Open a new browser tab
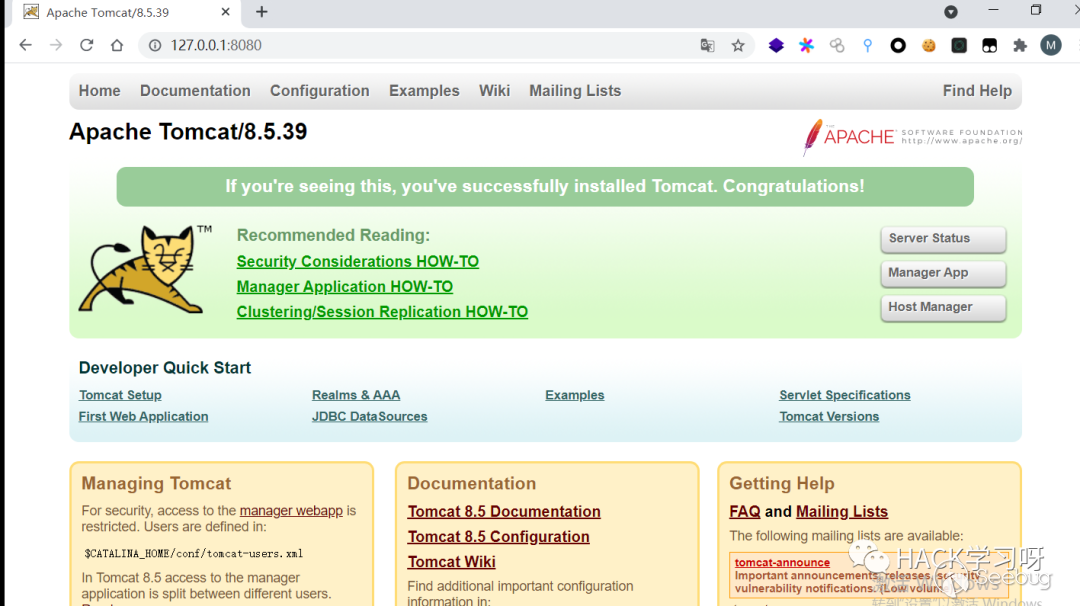 pyautogui.click(x=262, y=12)
